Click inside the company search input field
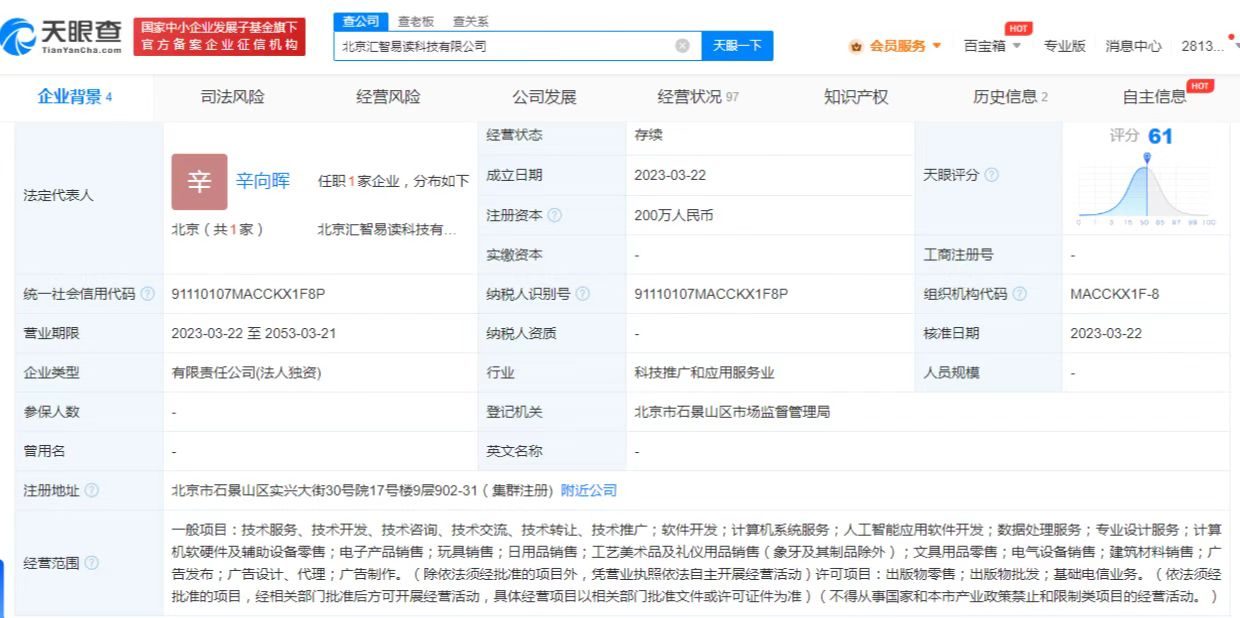The image size is (1240, 618). pyautogui.click(x=500, y=45)
